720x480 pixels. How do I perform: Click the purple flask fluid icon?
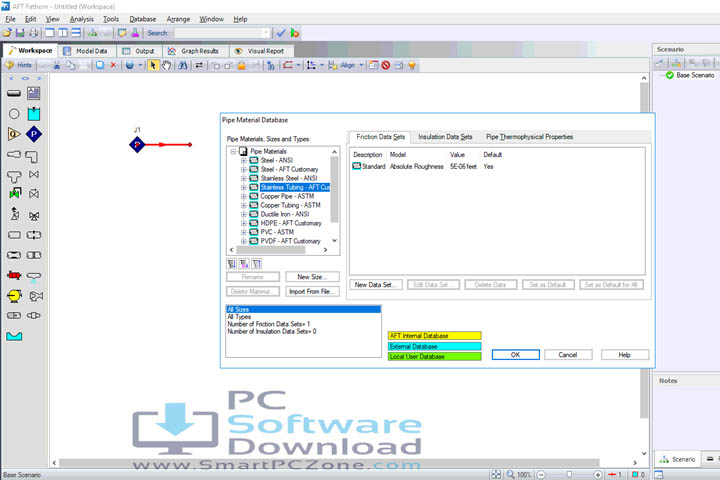[135, 33]
